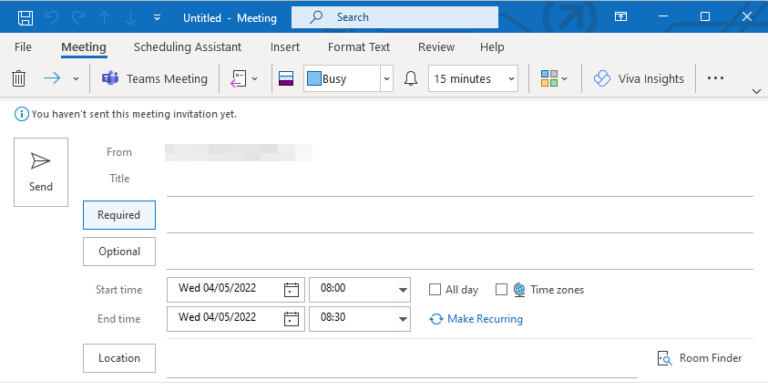The height and width of the screenshot is (391, 768).
Task: Enable the Time zones checkbox
Action: tap(501, 290)
